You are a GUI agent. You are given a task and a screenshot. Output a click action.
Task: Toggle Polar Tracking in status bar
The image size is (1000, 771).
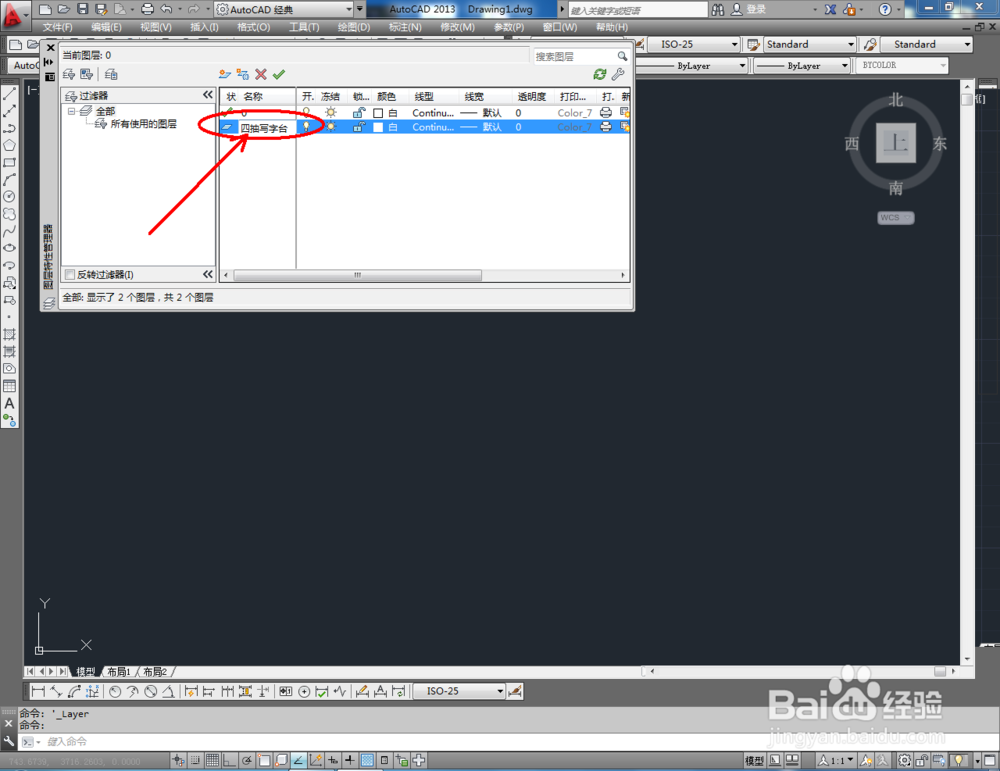click(x=246, y=760)
